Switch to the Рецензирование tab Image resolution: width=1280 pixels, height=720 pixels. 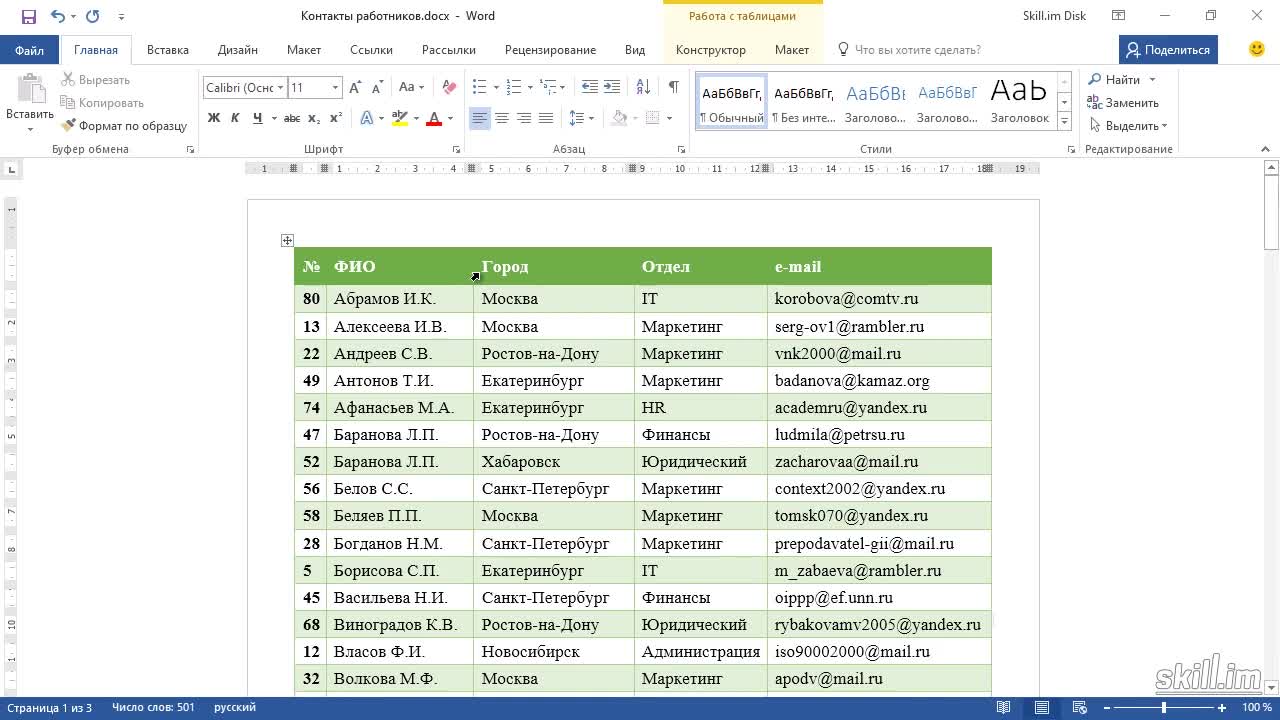(x=550, y=50)
